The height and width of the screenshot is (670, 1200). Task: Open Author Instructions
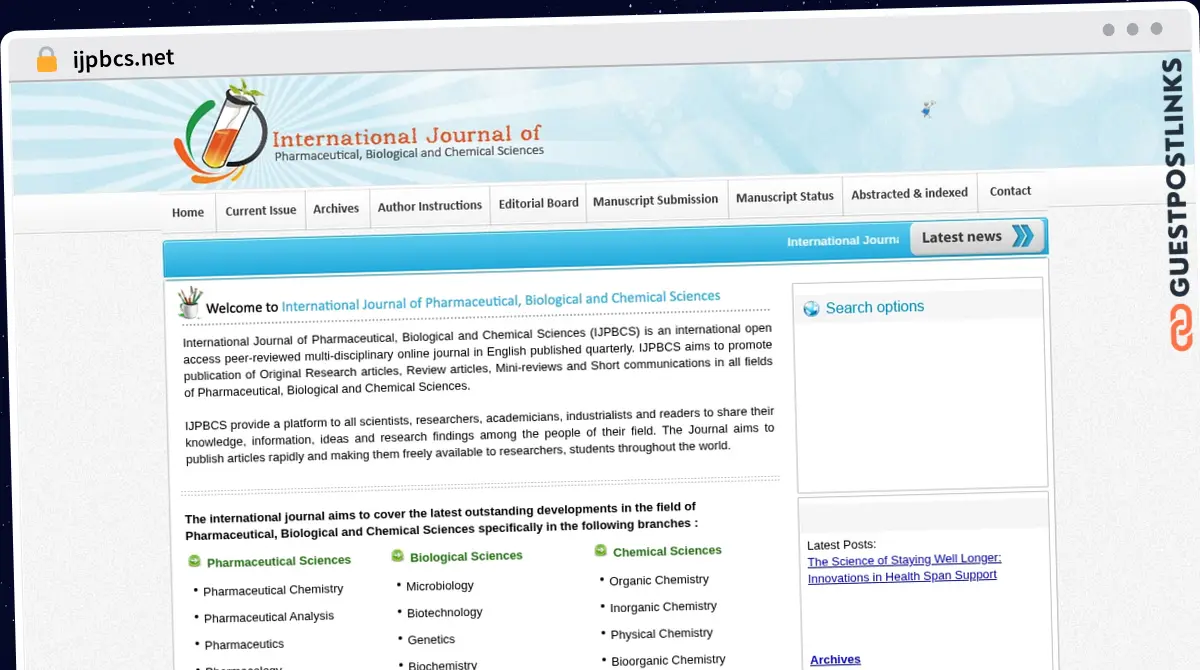[x=430, y=205]
